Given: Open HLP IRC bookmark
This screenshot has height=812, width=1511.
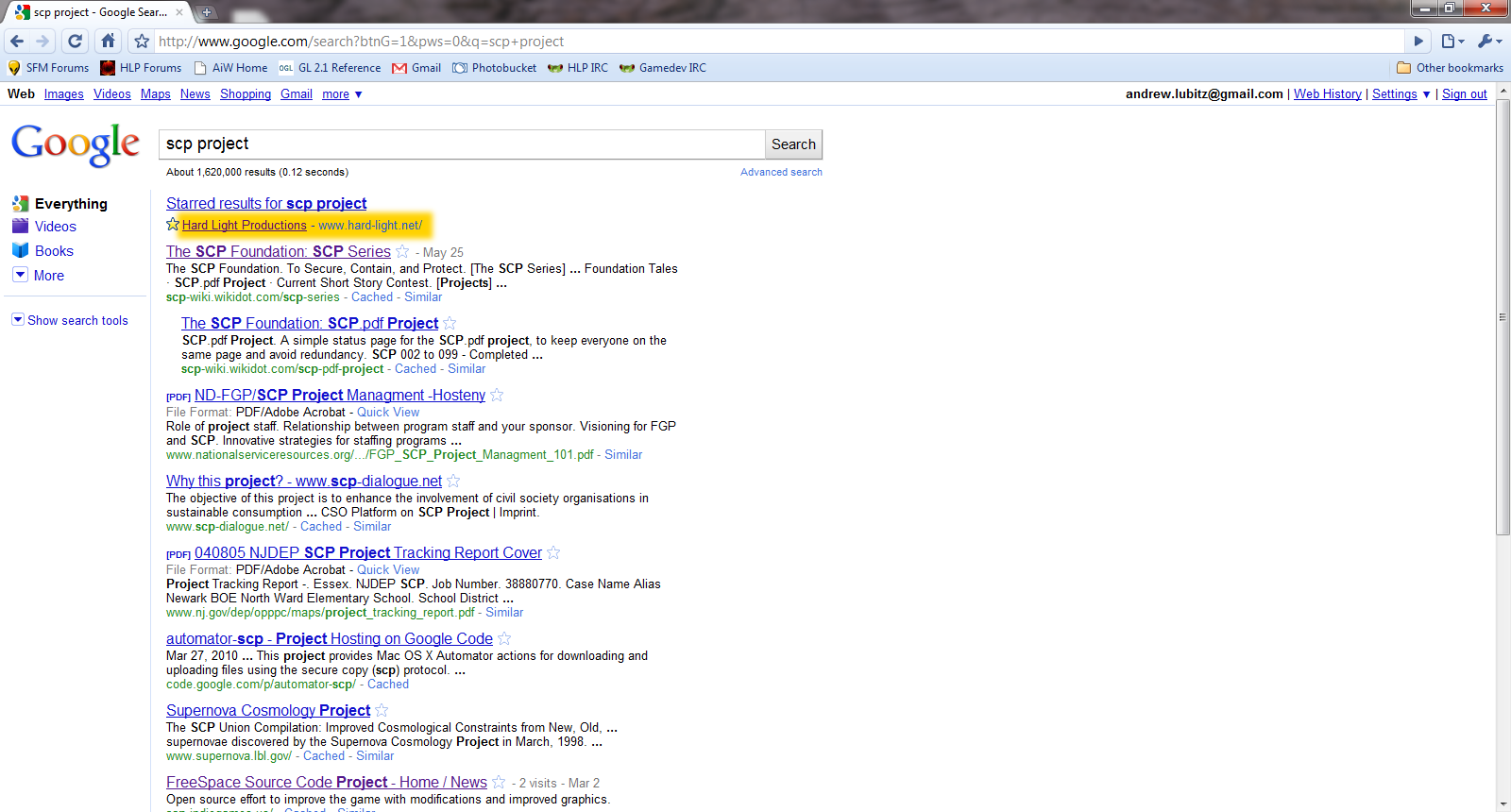Looking at the screenshot, I should click(578, 68).
